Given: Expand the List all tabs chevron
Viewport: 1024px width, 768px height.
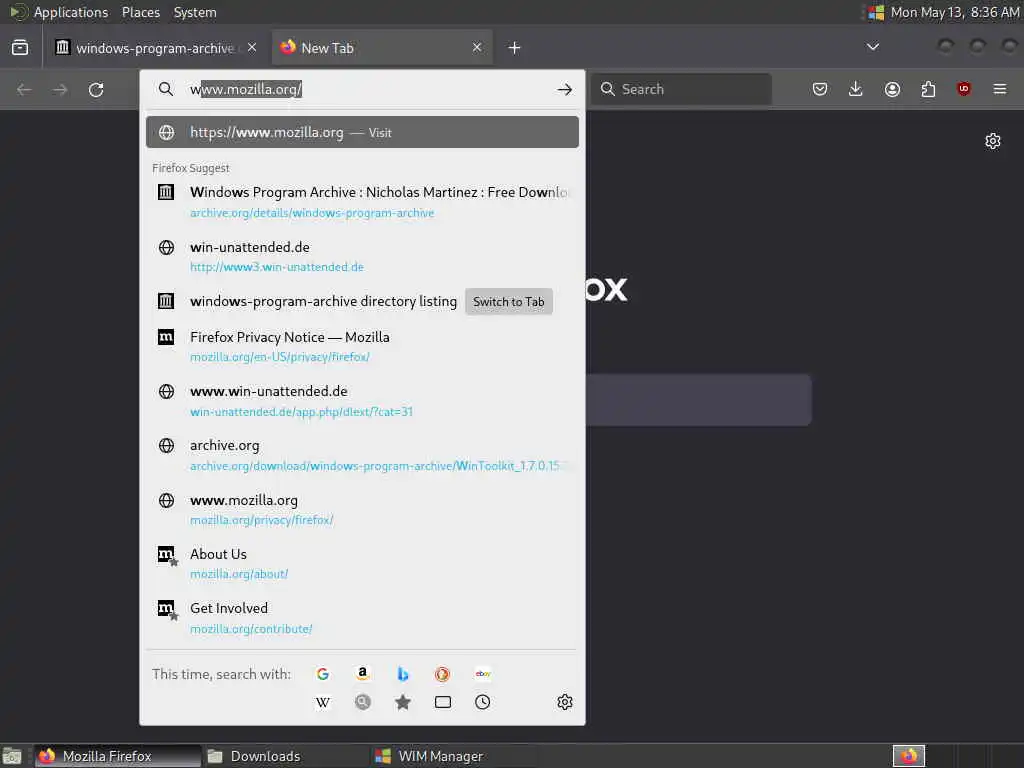Looking at the screenshot, I should (x=872, y=47).
